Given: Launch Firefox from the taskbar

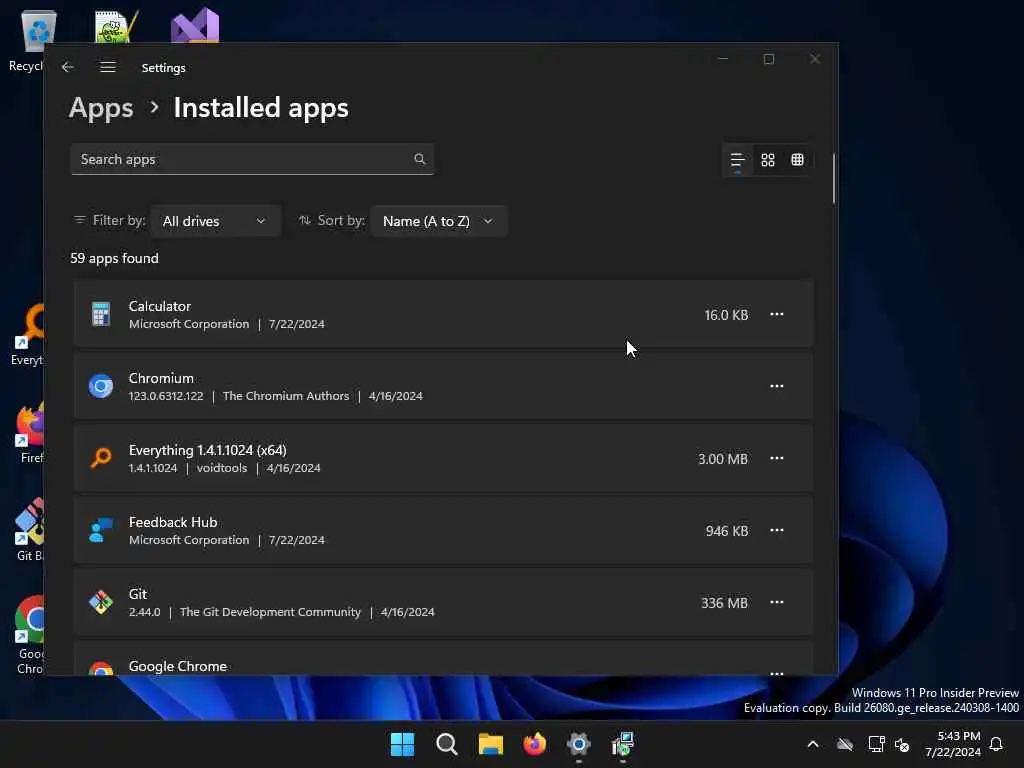Looking at the screenshot, I should coord(535,744).
